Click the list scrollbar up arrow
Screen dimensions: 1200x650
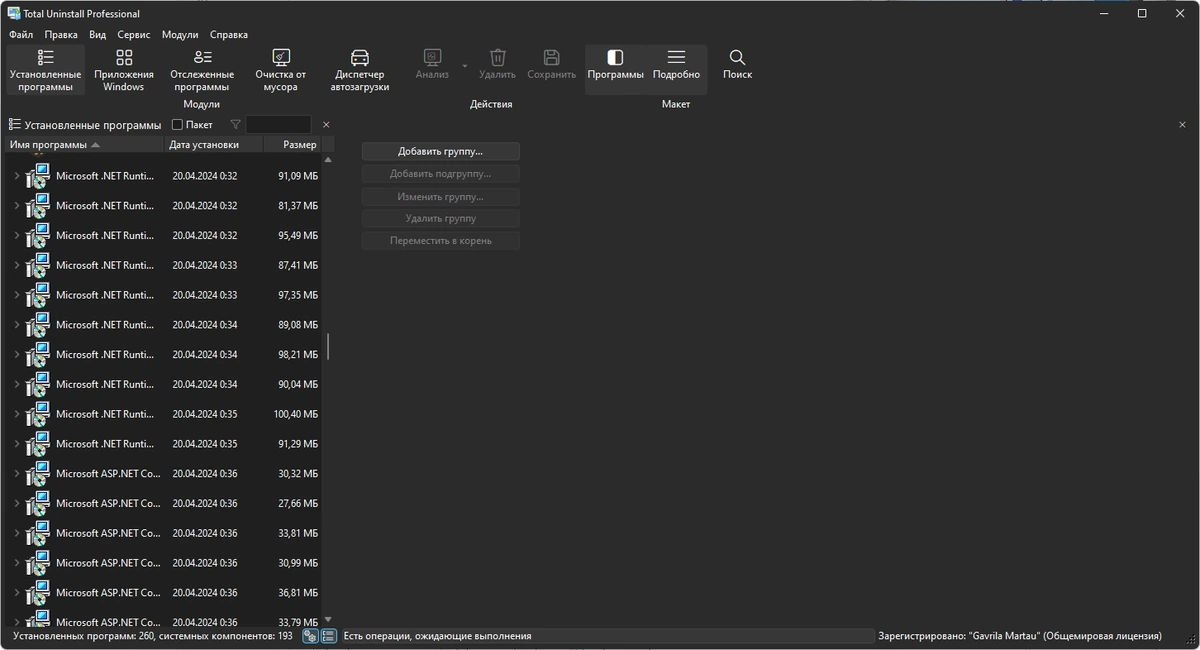pyautogui.click(x=328, y=160)
